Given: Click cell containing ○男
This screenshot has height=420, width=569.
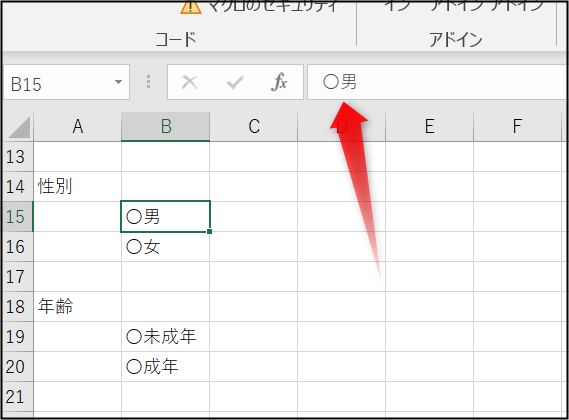Looking at the screenshot, I should tap(165, 217).
